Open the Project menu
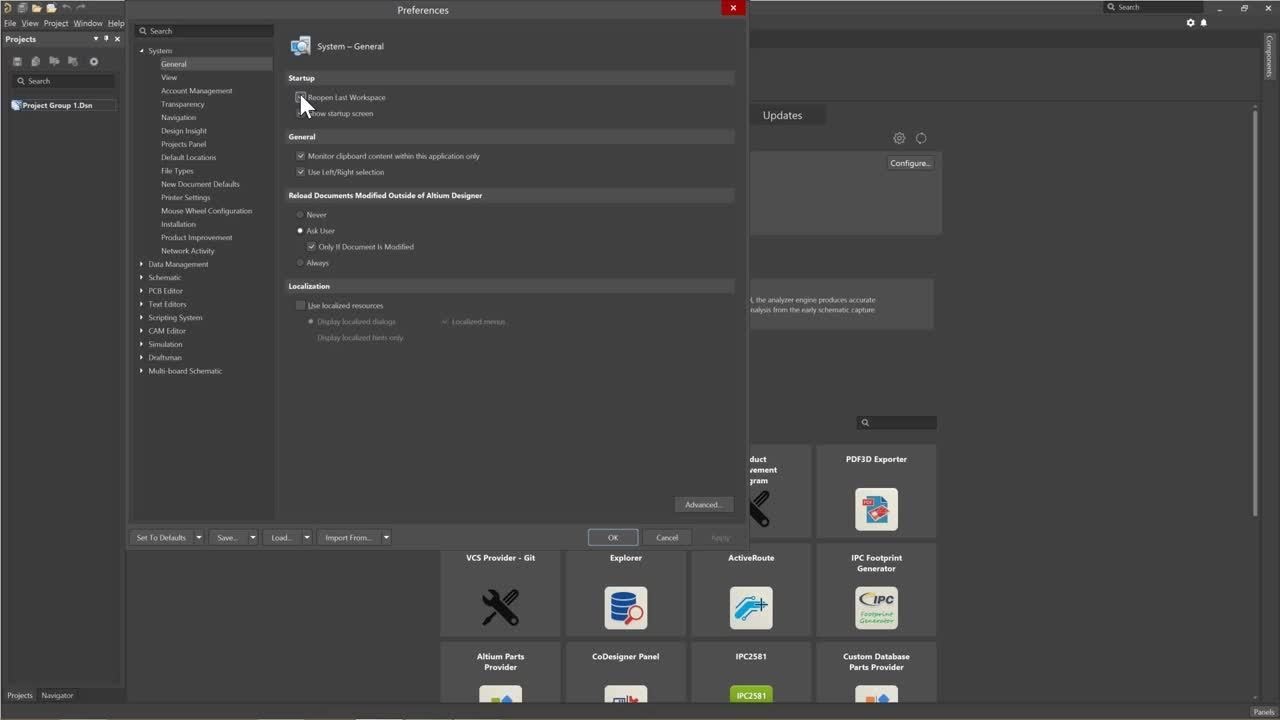1280x720 pixels. tap(56, 23)
